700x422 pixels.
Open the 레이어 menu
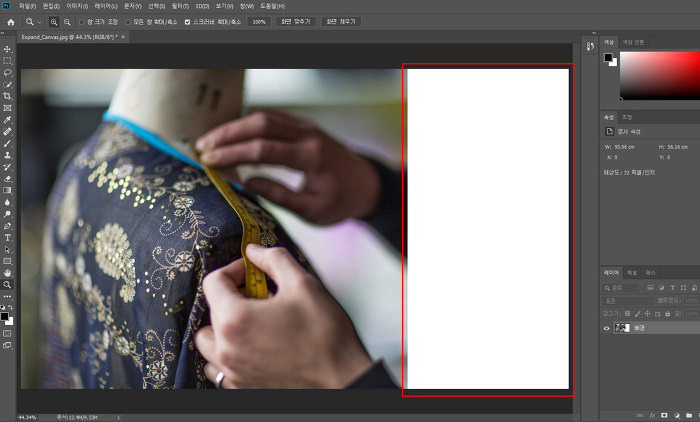tap(106, 6)
